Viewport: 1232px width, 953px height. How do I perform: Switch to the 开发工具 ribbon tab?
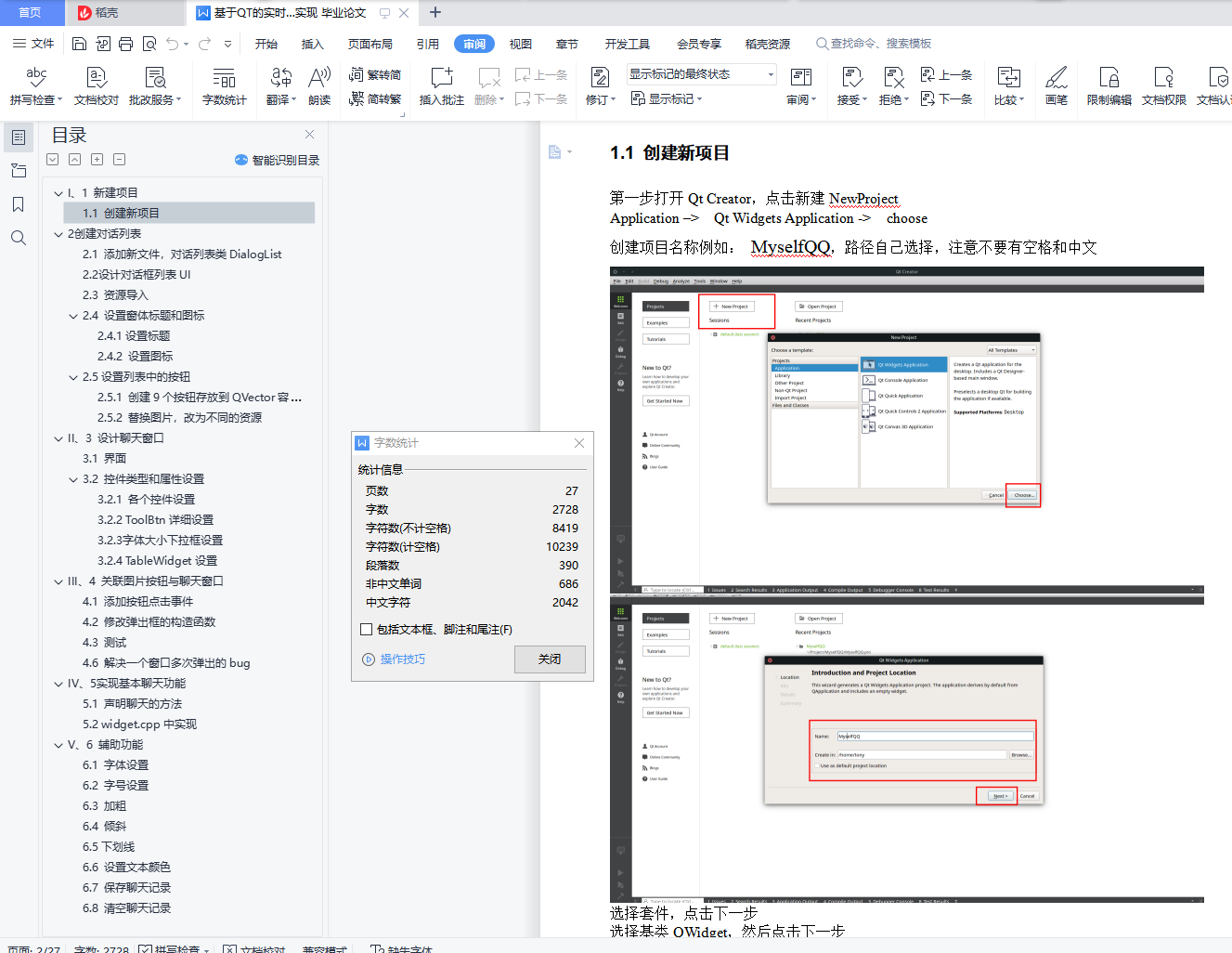628,44
